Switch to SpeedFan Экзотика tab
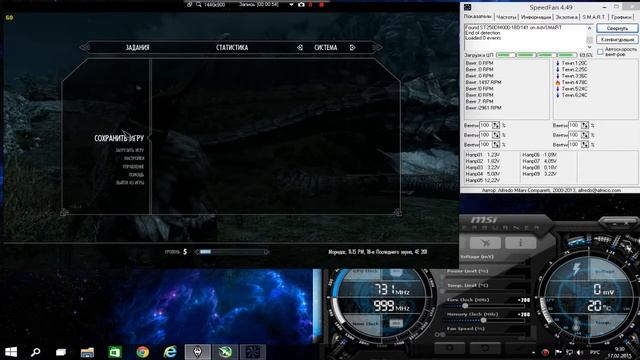 click(x=567, y=17)
